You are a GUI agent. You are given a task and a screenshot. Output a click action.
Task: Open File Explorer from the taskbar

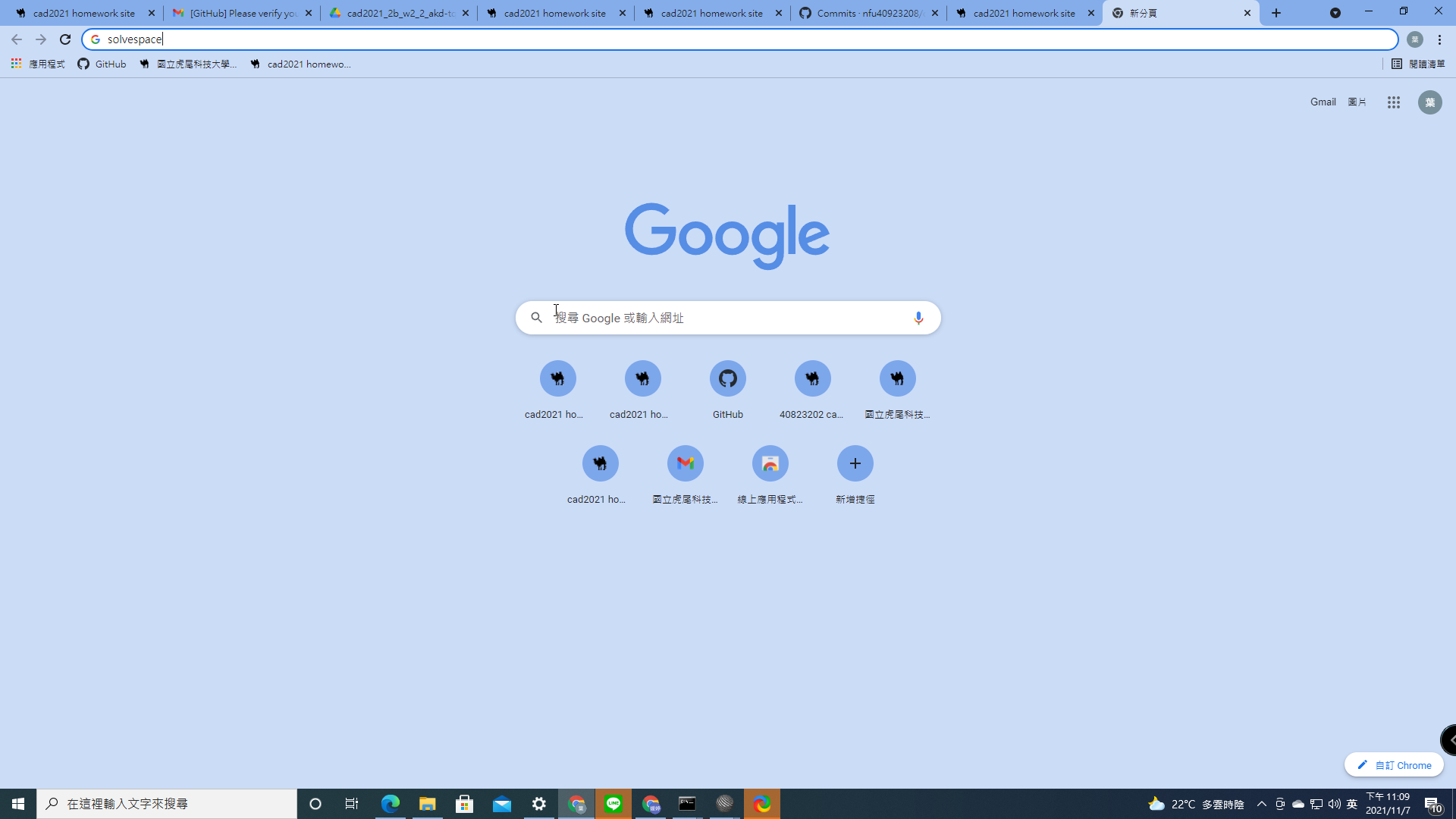coord(427,804)
